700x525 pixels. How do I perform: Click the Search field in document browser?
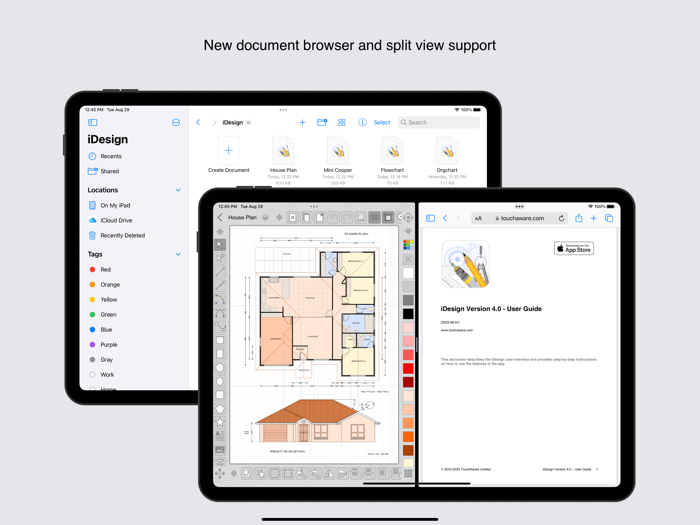(x=439, y=122)
